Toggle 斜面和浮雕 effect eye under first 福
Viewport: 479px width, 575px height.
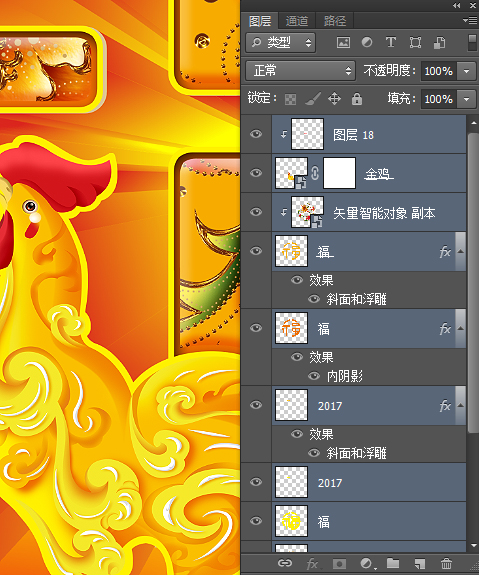[x=314, y=299]
